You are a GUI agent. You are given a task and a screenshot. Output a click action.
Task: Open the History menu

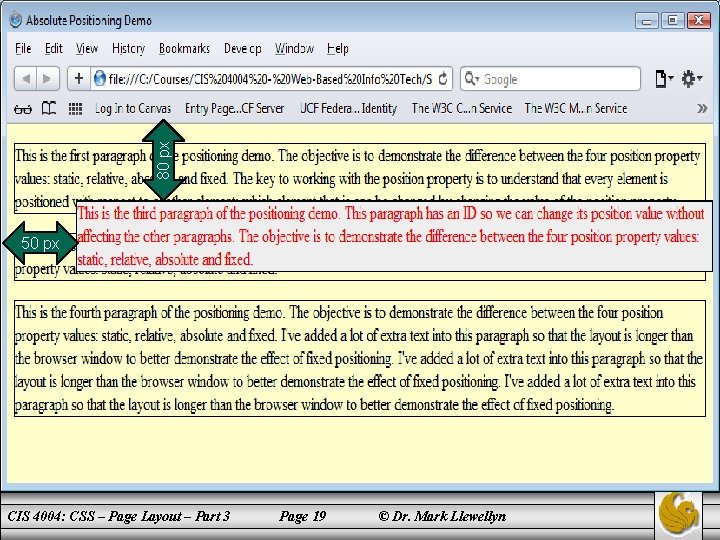[129, 49]
